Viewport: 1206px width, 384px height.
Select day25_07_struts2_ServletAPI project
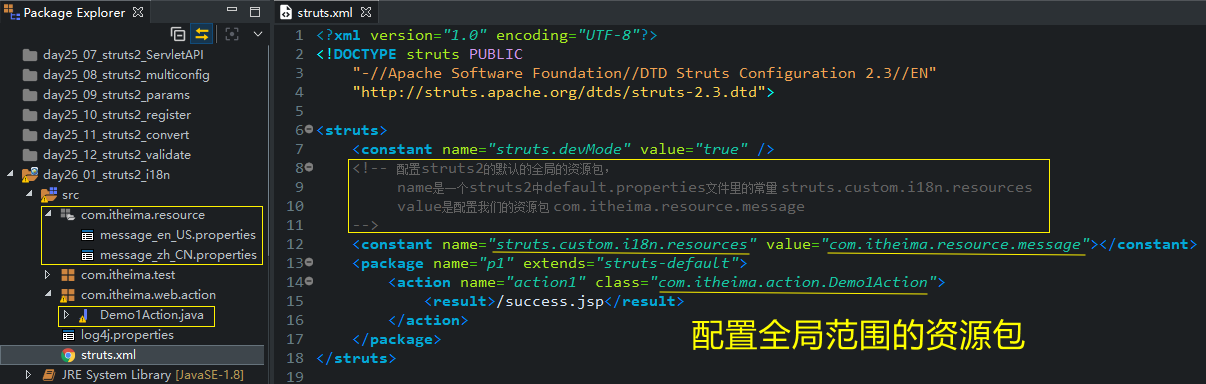click(124, 55)
